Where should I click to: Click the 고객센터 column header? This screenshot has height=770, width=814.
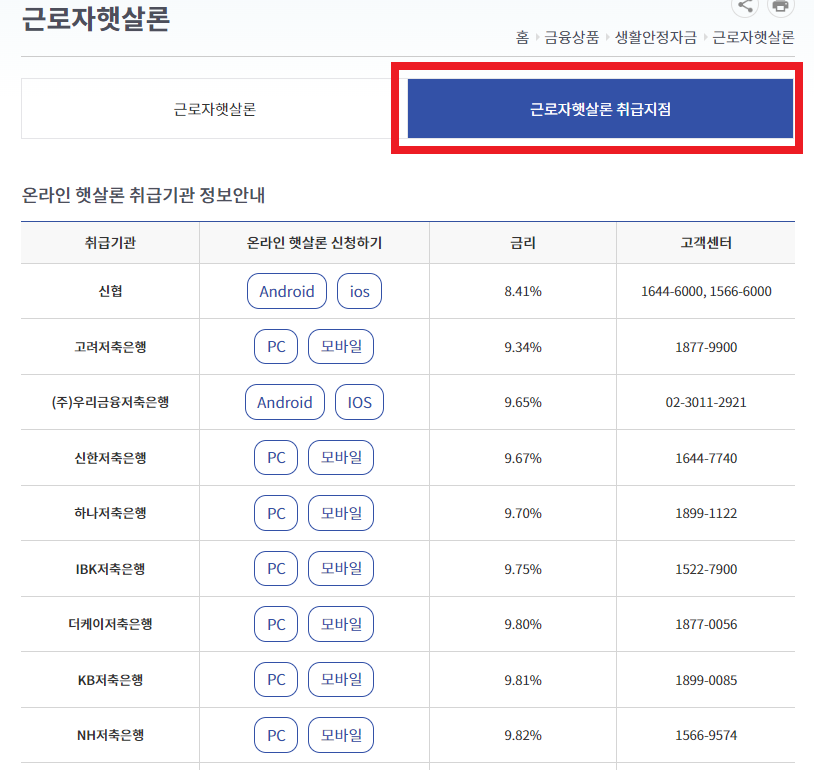point(706,242)
